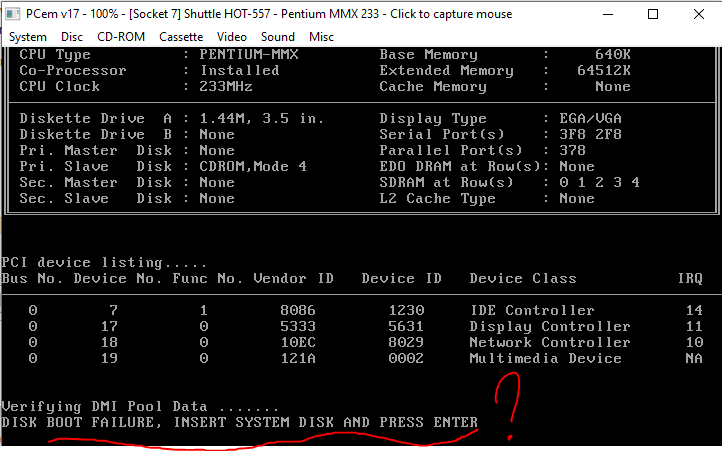Click the Verifying DMI Pool Data line

(140, 406)
